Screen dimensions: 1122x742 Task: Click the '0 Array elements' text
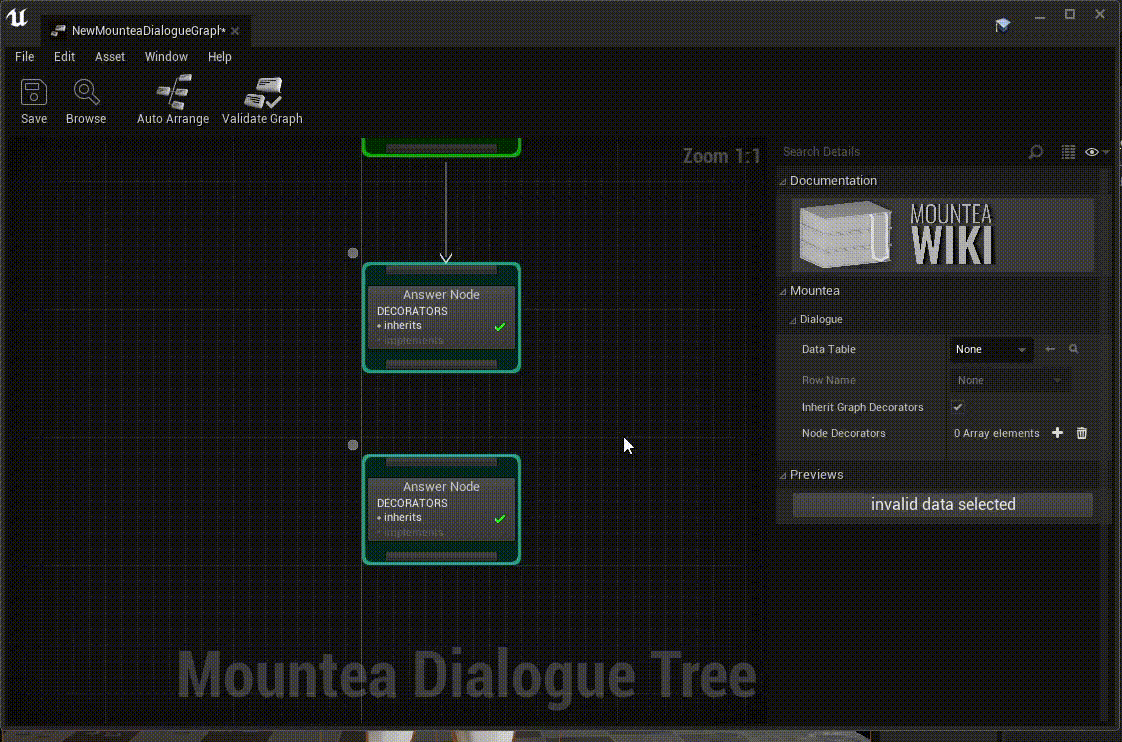[996, 433]
